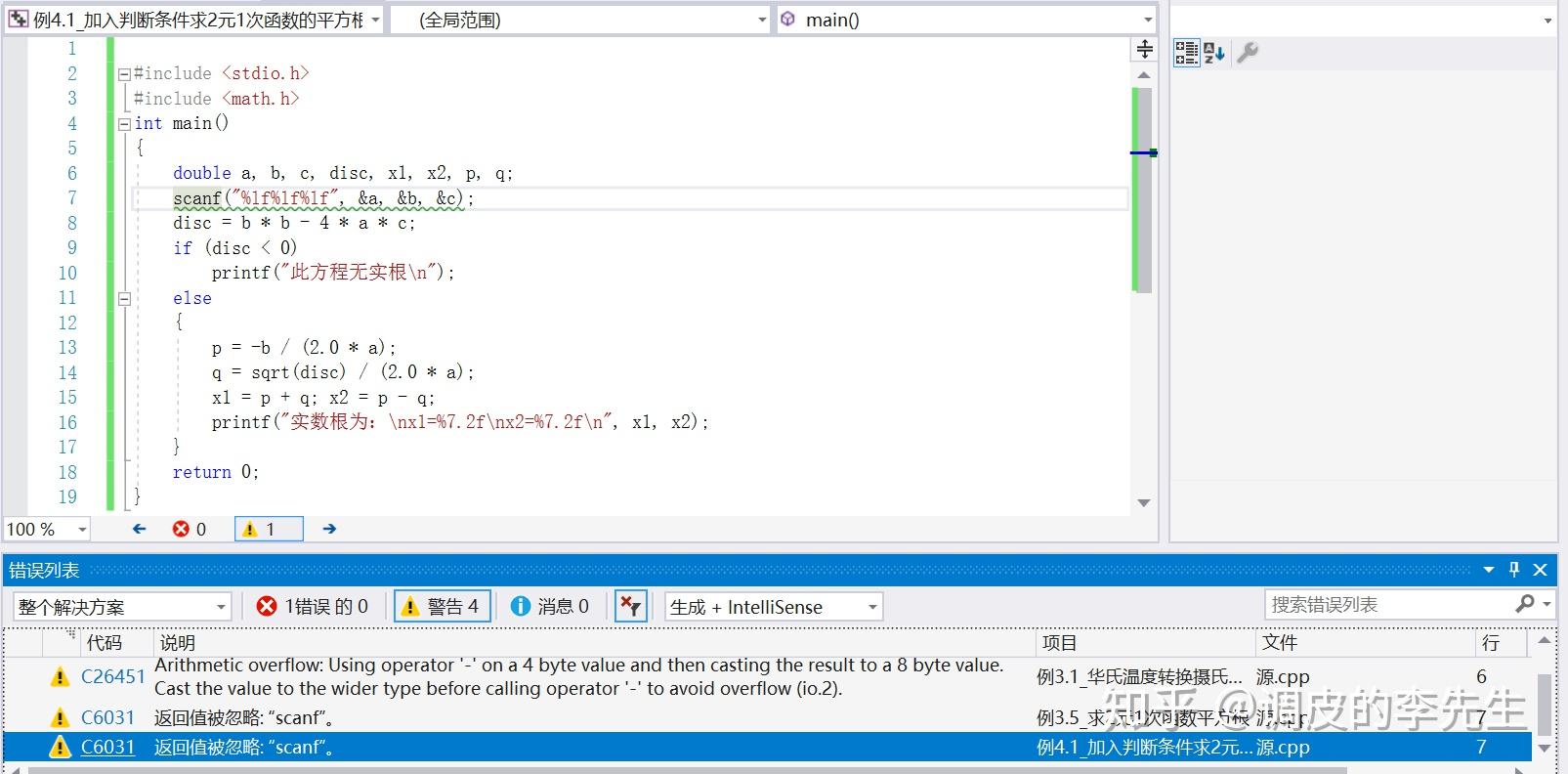Click the Categorized view icon in Properties panel

coord(1186,53)
